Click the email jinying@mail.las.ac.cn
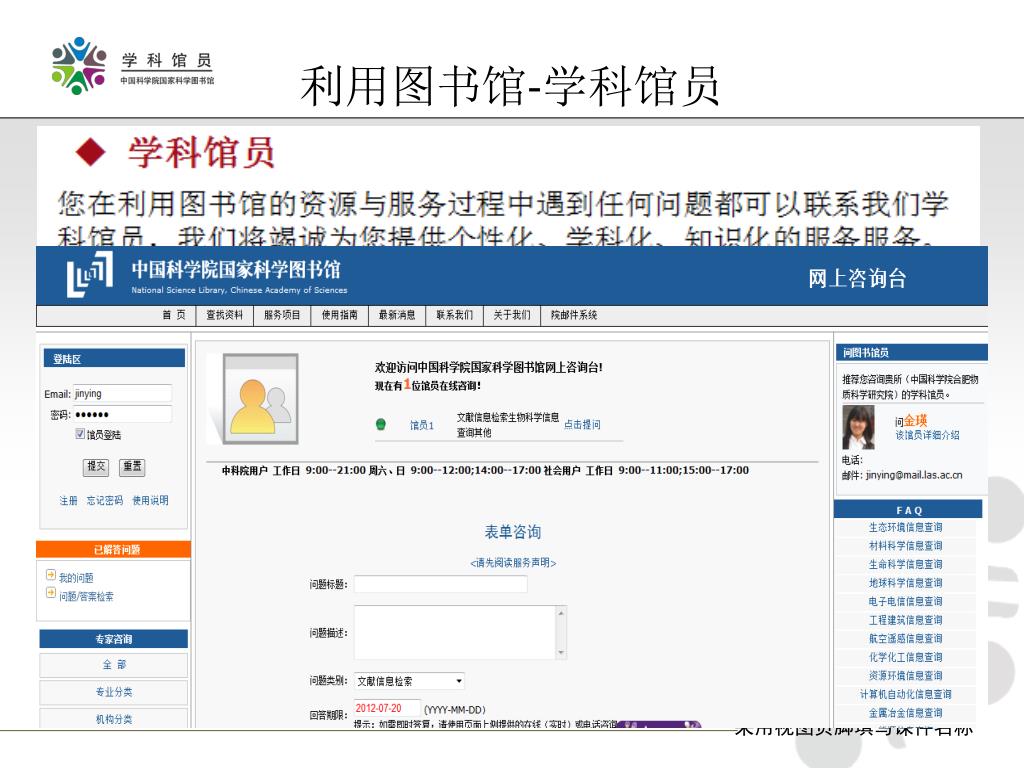Viewport: 1024px width, 768px height. (914, 475)
